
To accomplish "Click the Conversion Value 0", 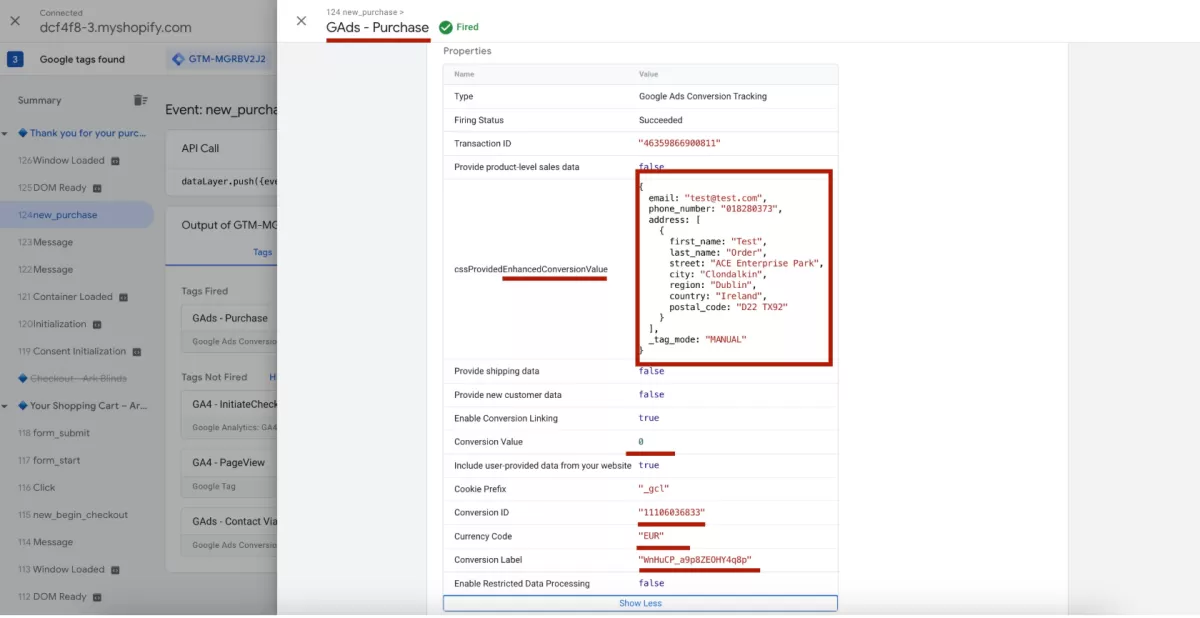I will [641, 442].
